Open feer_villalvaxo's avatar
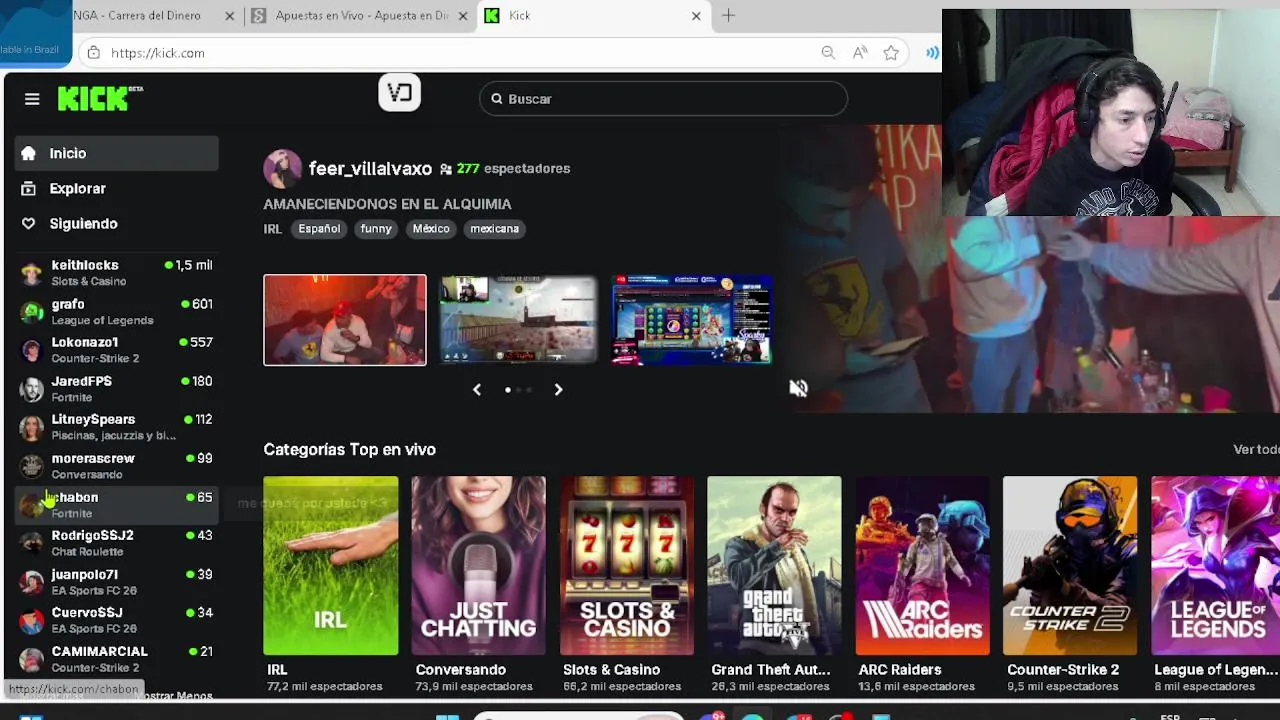 (282, 169)
